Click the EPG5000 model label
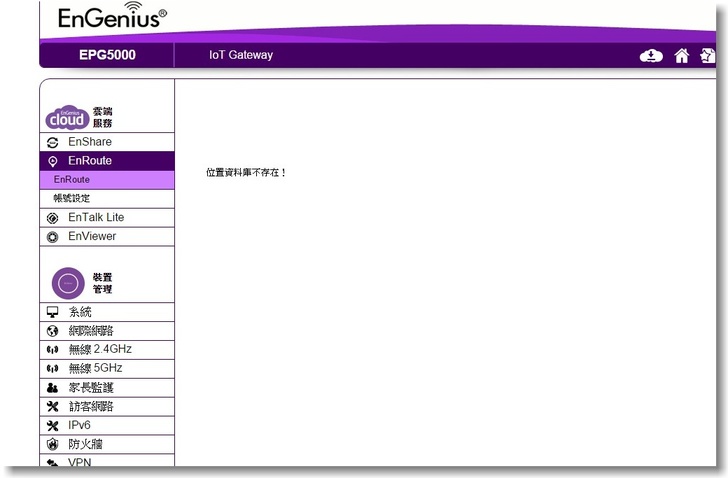This screenshot has height=478, width=728. 107,55
